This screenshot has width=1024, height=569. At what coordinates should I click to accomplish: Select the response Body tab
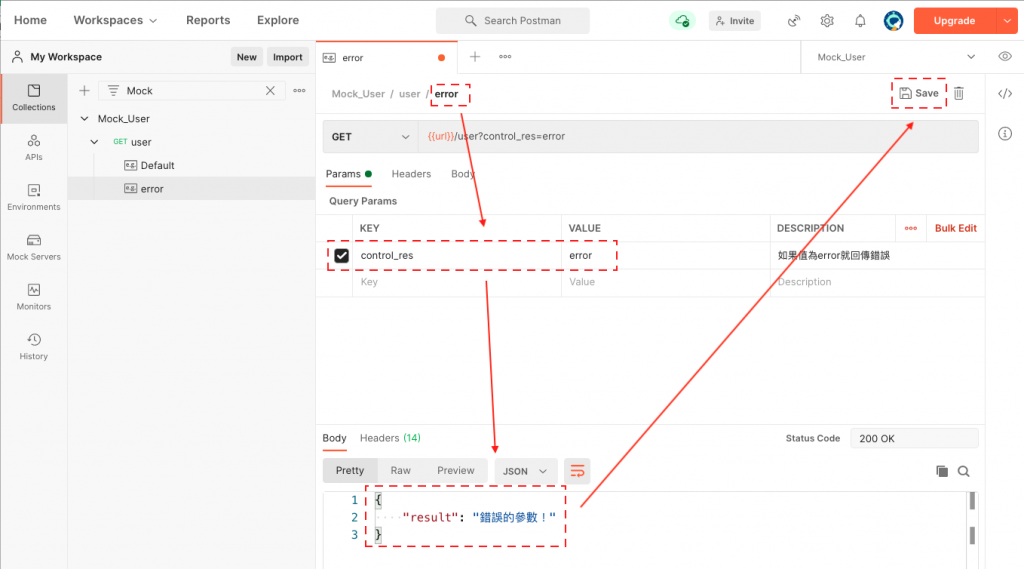point(334,438)
